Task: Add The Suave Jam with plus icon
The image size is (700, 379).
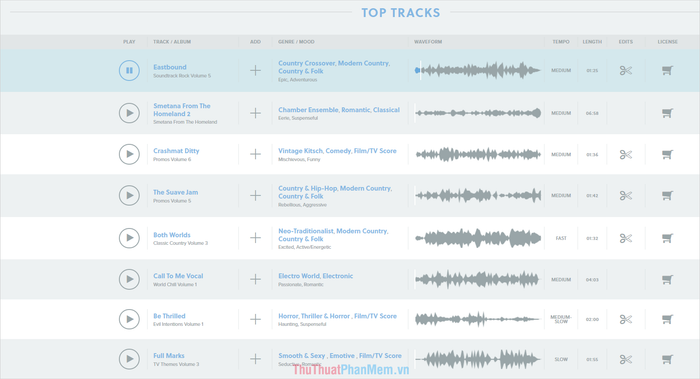Action: pos(255,195)
